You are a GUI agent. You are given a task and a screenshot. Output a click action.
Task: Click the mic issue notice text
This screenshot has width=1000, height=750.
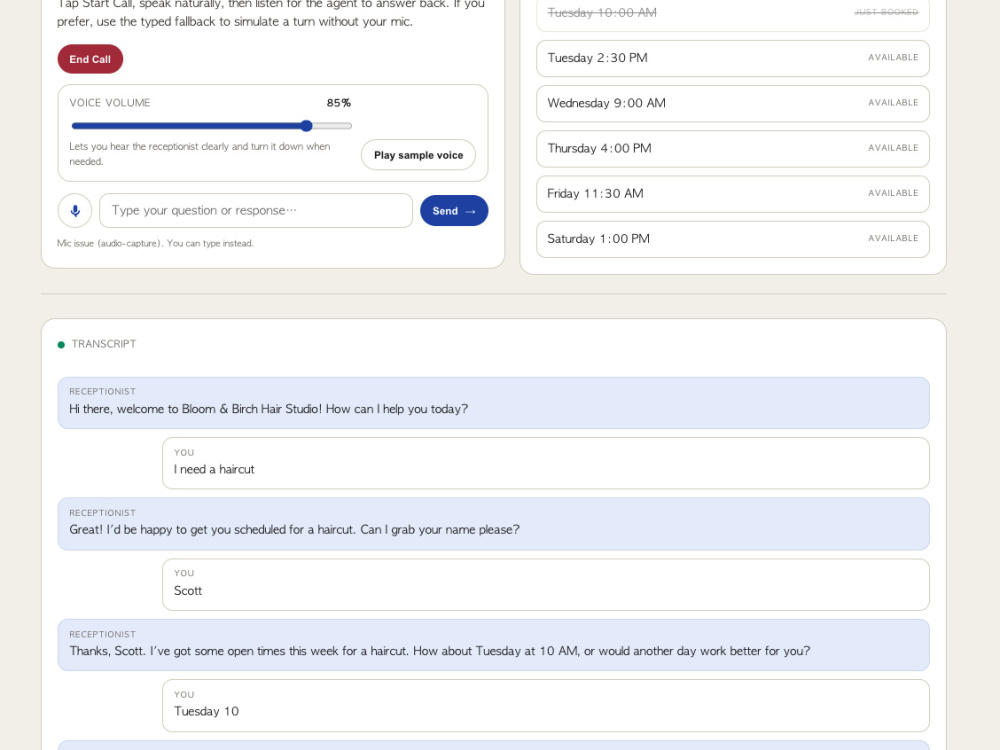155,243
